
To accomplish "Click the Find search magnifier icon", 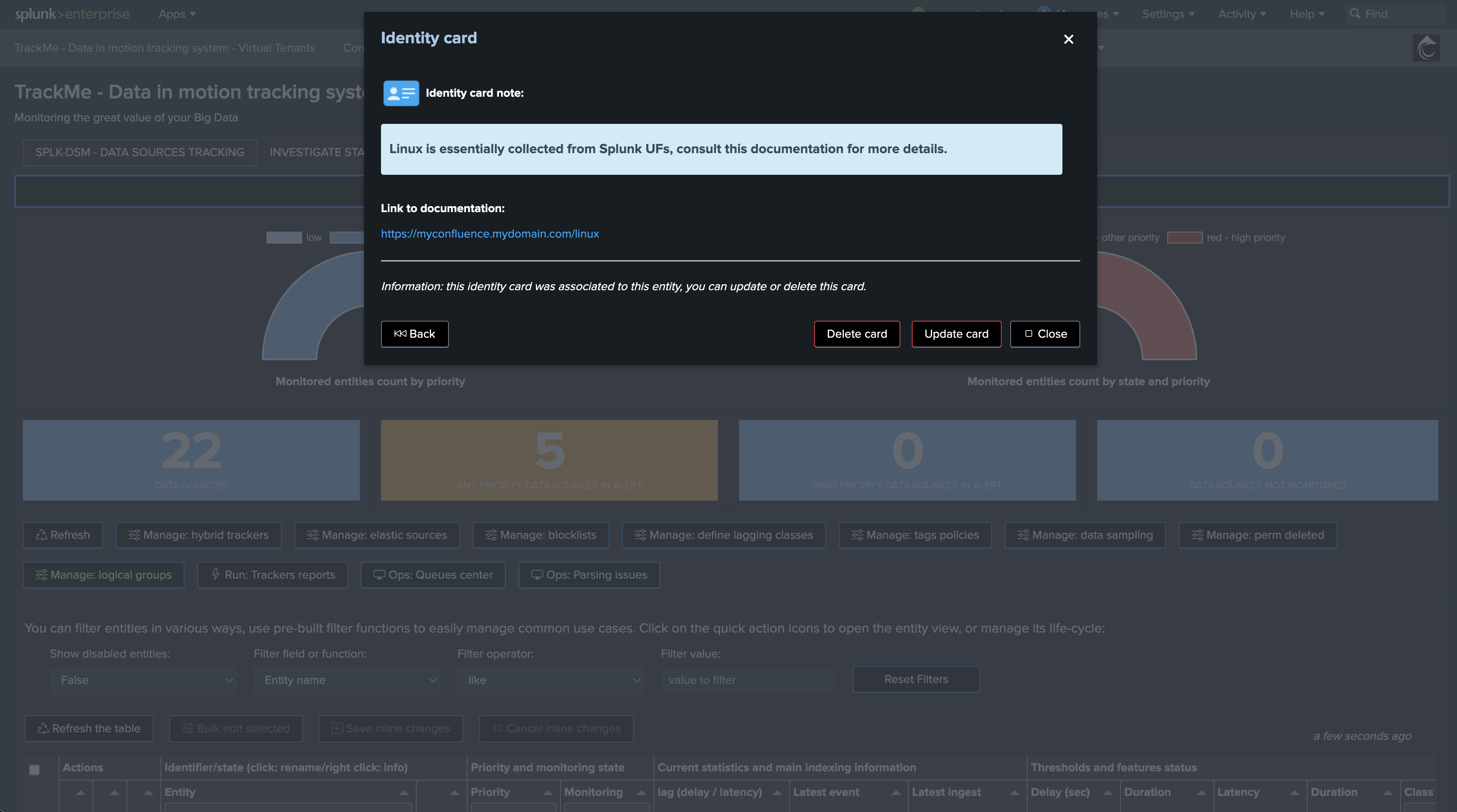I will [x=1355, y=14].
